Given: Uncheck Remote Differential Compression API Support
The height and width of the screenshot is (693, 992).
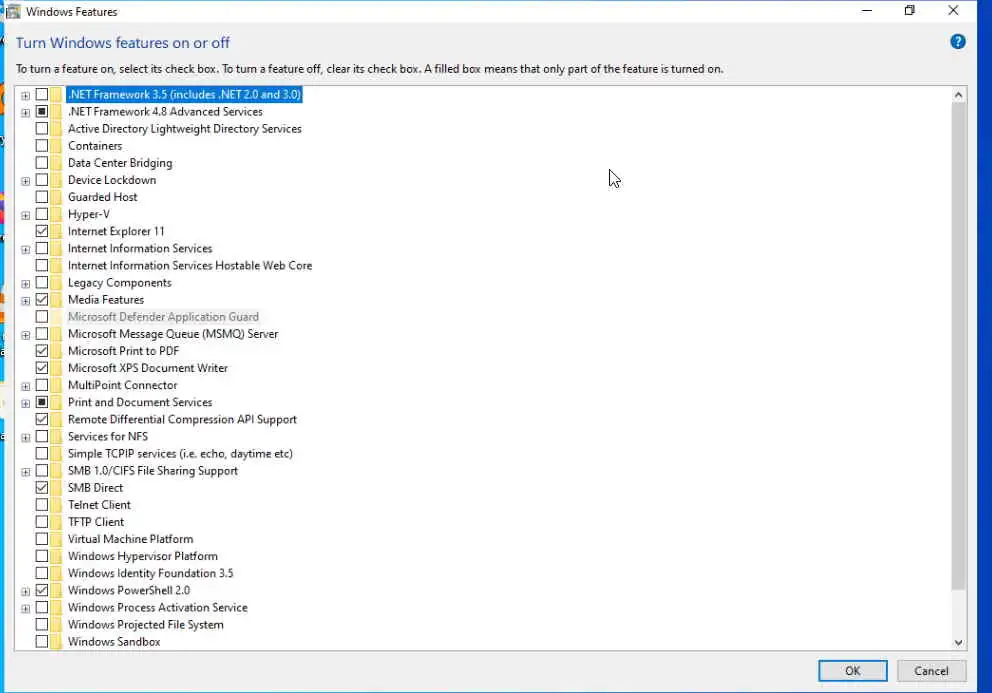Looking at the screenshot, I should [x=42, y=419].
